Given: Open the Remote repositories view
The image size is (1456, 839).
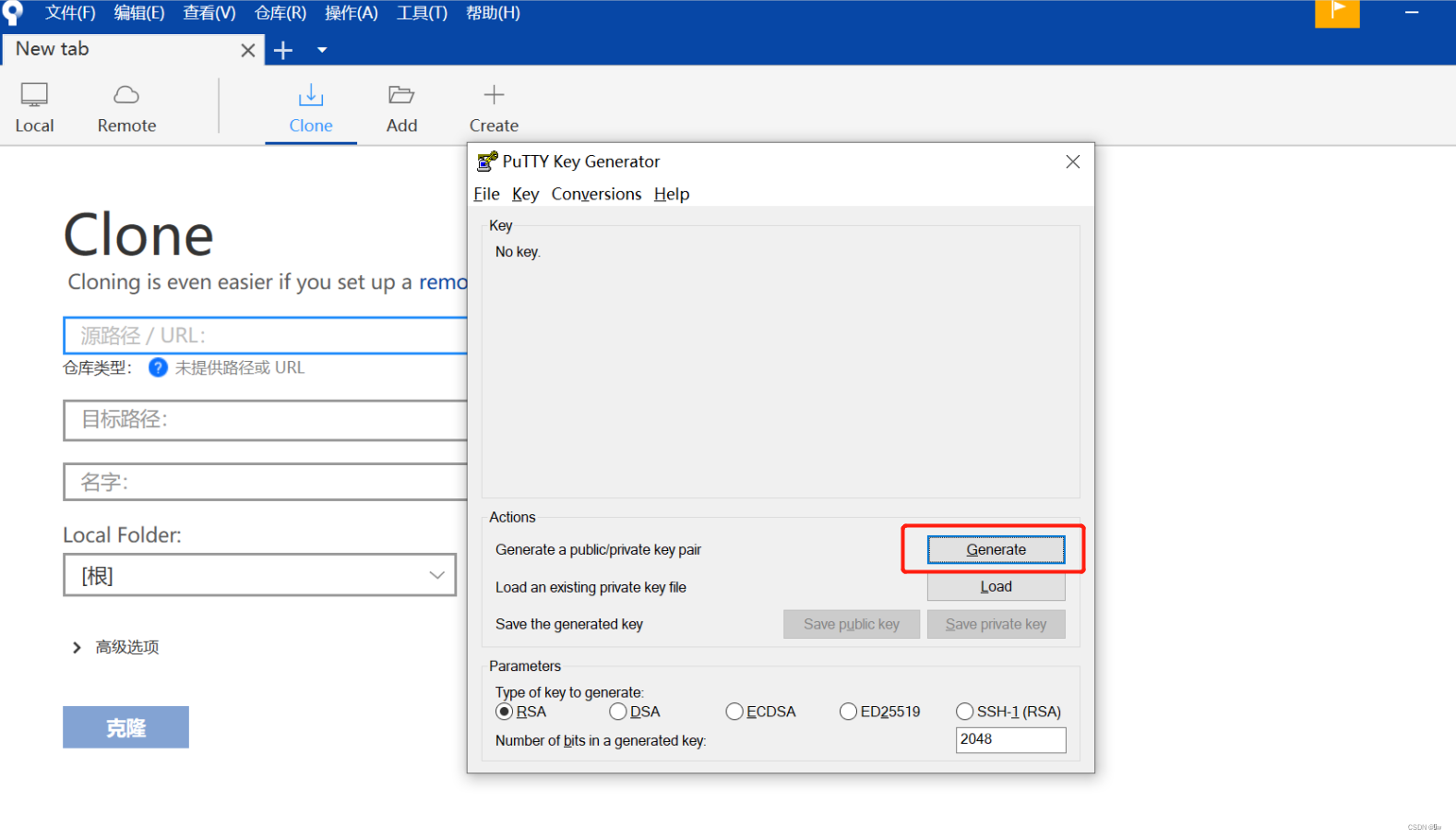Looking at the screenshot, I should coord(126,108).
